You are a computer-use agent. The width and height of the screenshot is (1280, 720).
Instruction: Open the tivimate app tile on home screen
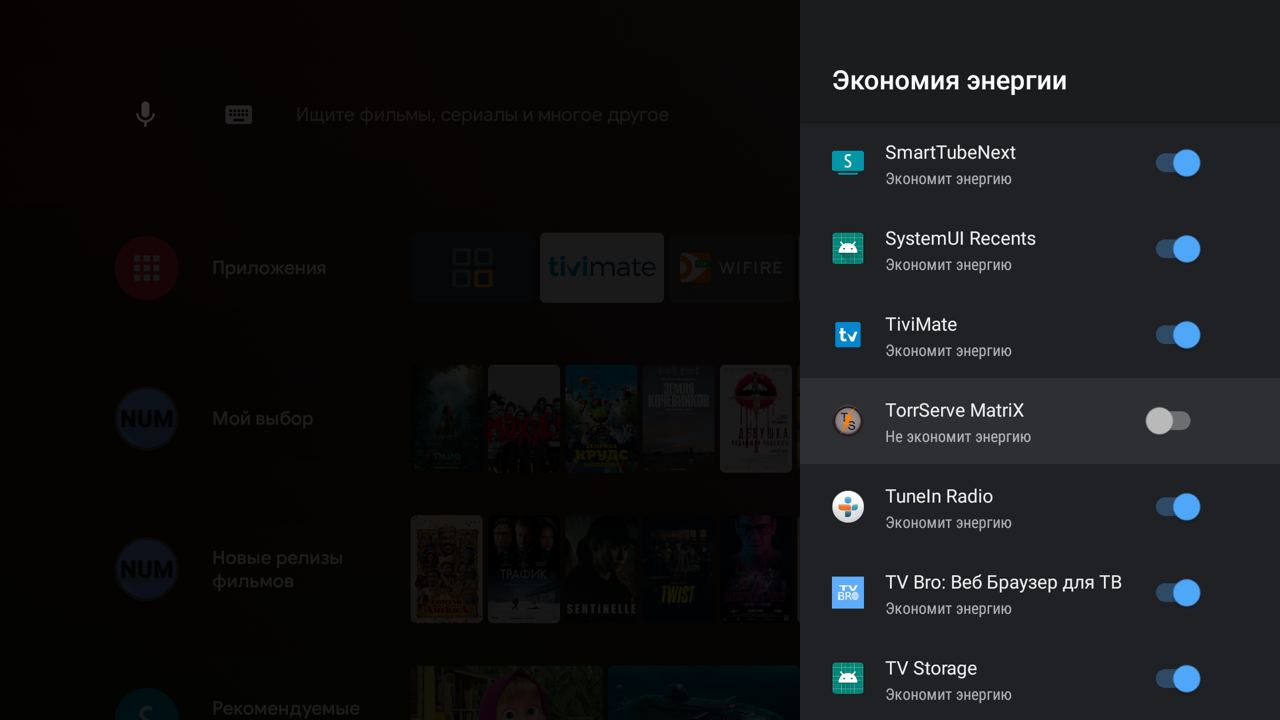pyautogui.click(x=602, y=268)
